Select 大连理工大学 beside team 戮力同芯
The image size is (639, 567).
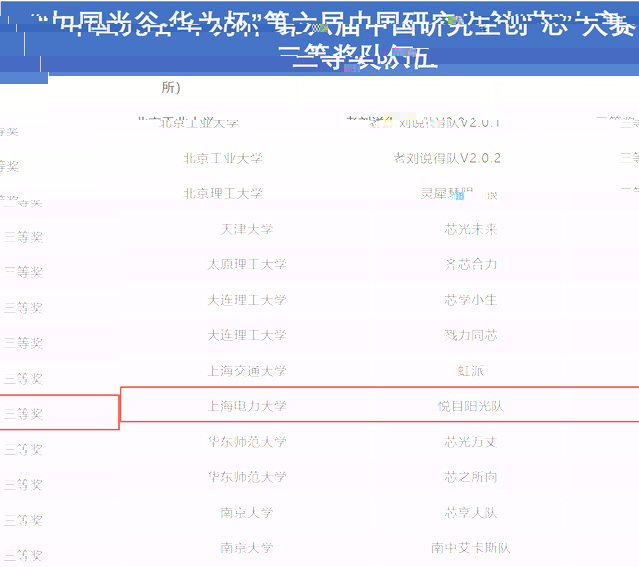tap(247, 335)
